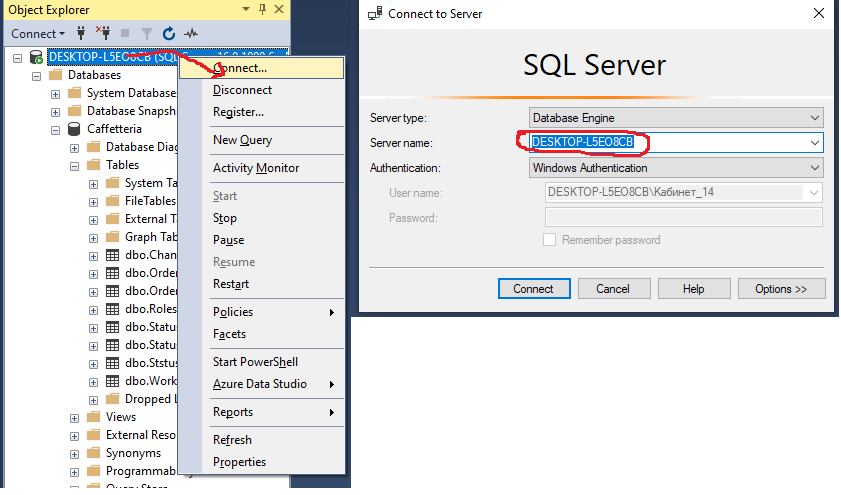The width and height of the screenshot is (841, 495).
Task: Click the Options >> button
Action: (781, 289)
